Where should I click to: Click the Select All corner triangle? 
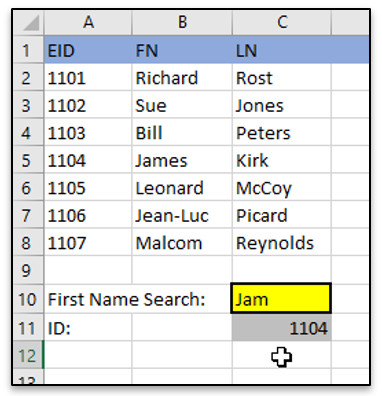(28, 23)
